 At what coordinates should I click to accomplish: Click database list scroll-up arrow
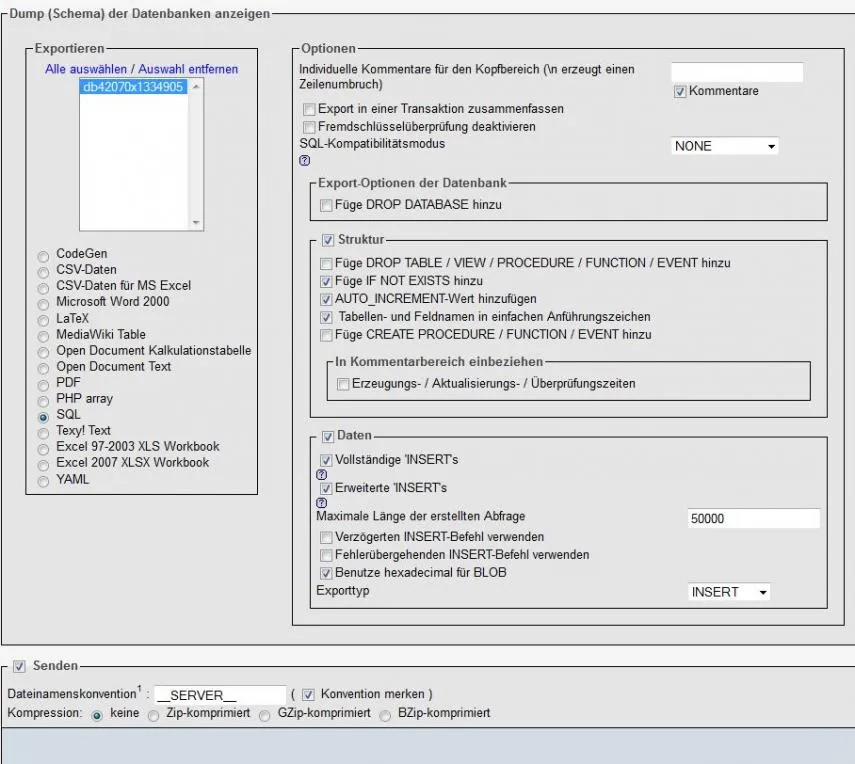point(196,87)
